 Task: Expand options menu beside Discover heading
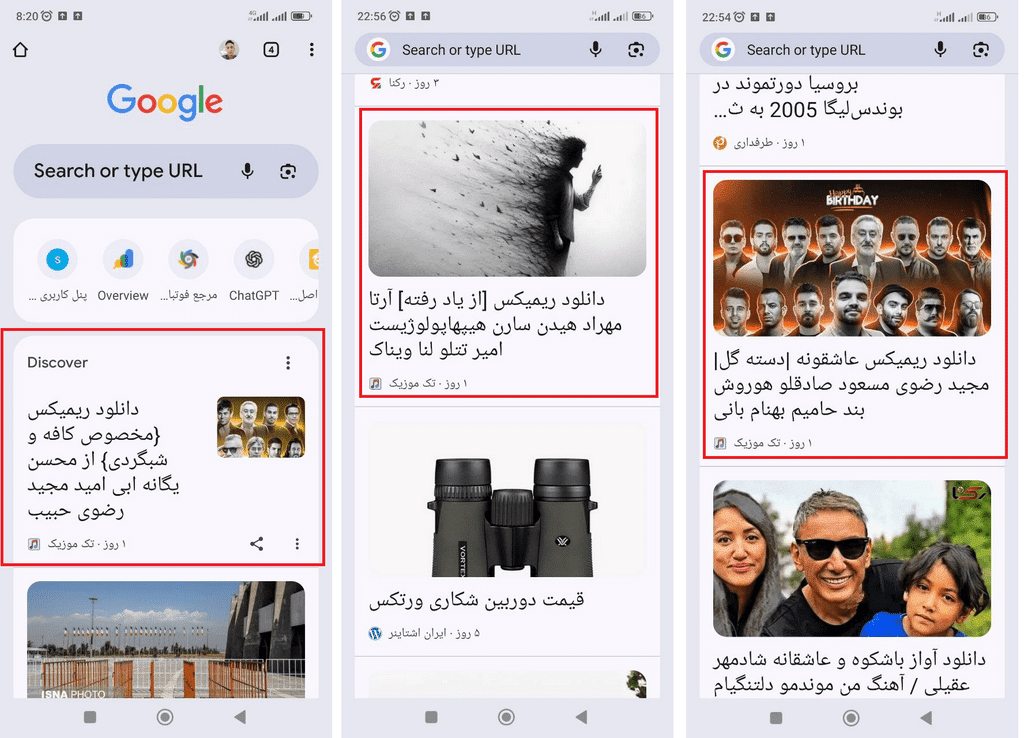point(288,363)
